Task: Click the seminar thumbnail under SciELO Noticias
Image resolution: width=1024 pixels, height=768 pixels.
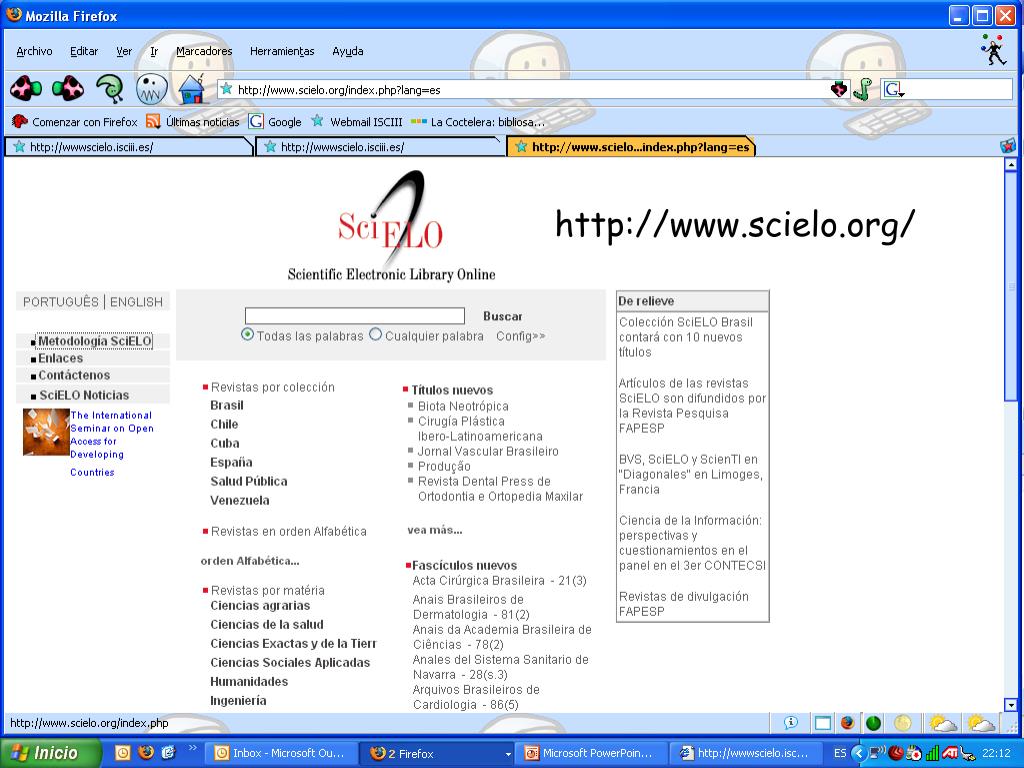Action: coord(46,432)
